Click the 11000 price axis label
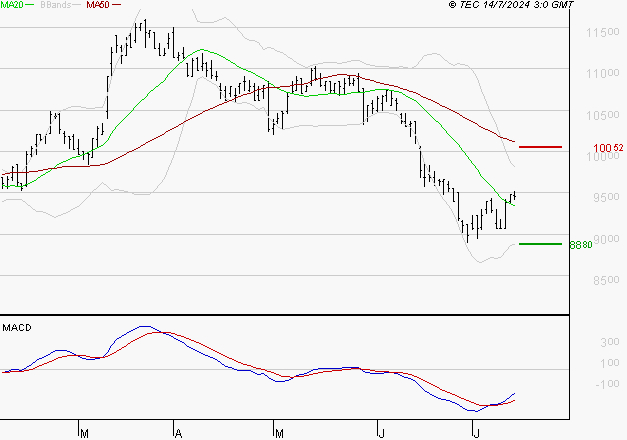This screenshot has height=440, width=627. tap(603, 73)
